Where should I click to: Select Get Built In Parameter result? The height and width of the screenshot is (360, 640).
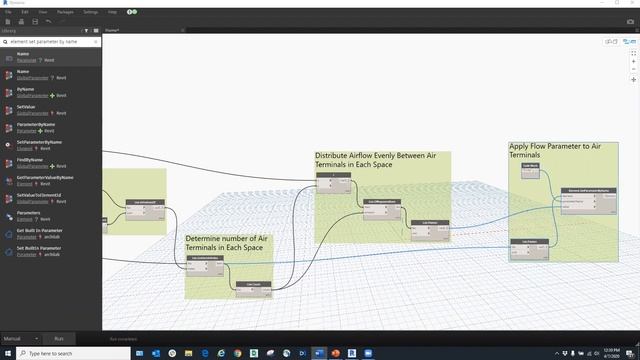(x=51, y=234)
